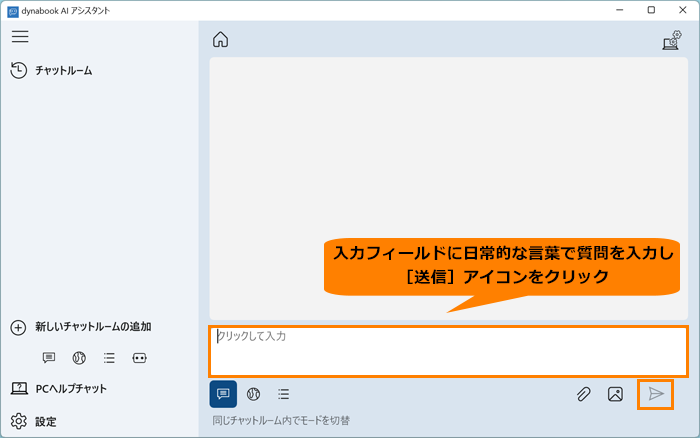The height and width of the screenshot is (438, 700).
Task: Minimize the dynabook AI アシスタント window
Action: pyautogui.click(x=619, y=10)
